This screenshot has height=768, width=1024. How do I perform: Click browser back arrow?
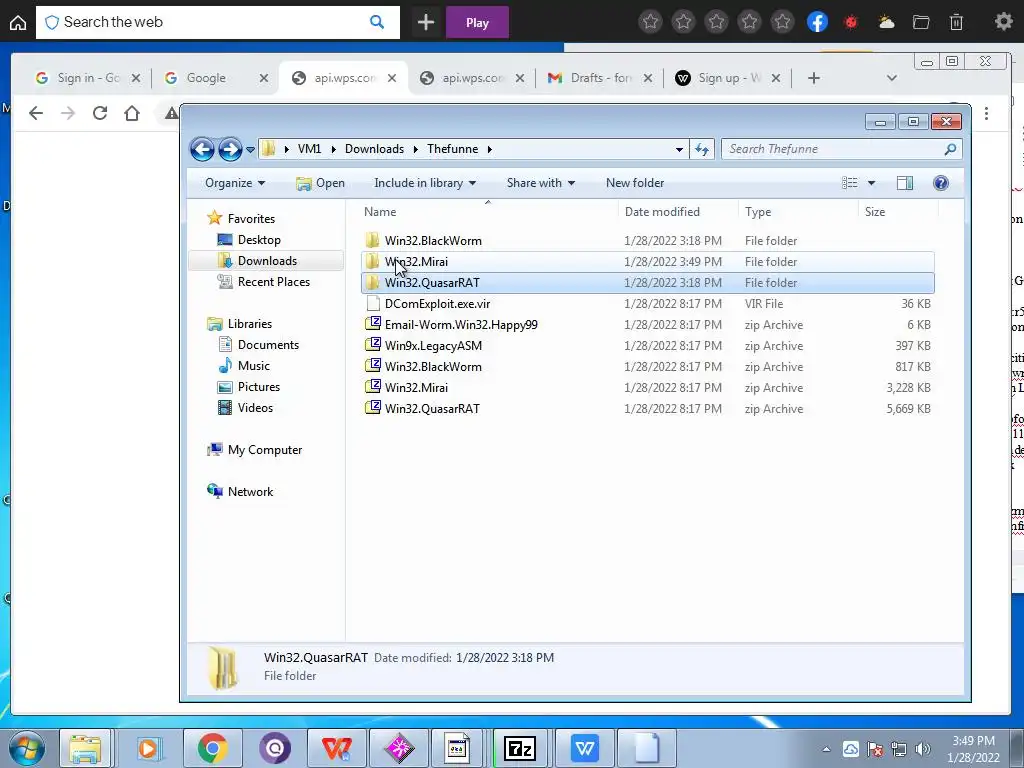[35, 113]
